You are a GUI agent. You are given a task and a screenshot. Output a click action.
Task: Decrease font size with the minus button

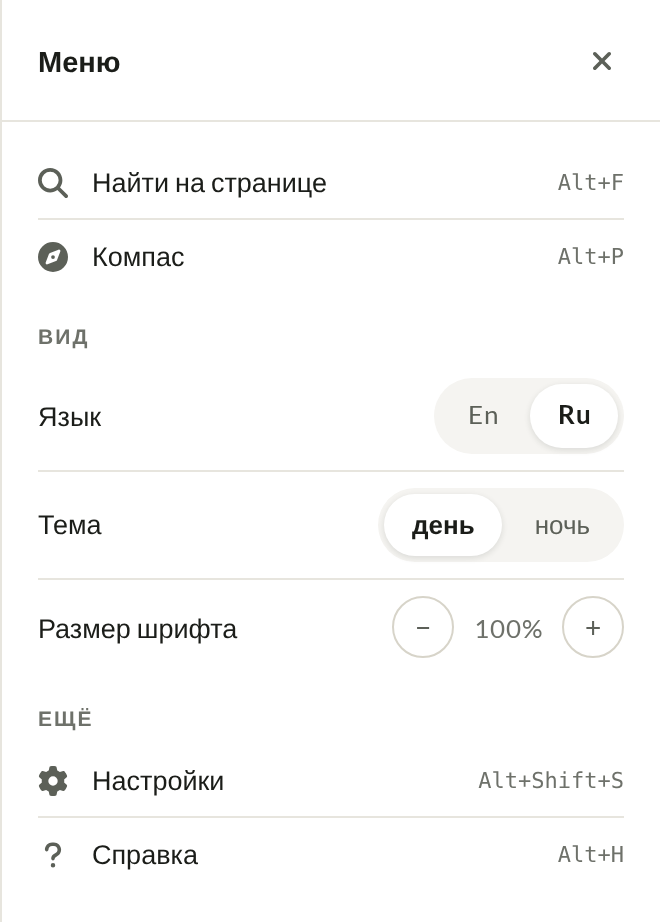(423, 627)
